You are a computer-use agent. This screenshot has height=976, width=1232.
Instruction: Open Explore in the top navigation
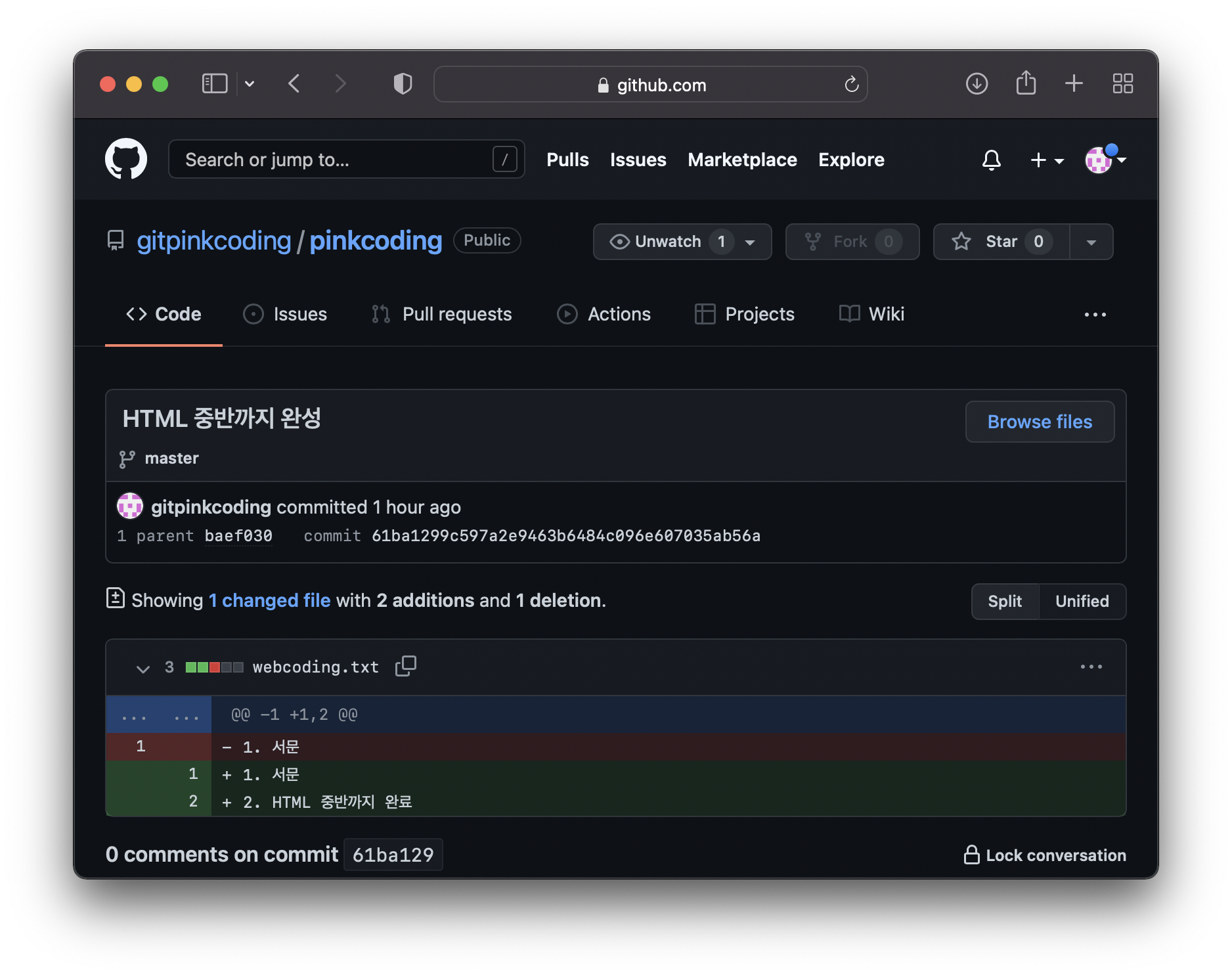pyautogui.click(x=851, y=160)
